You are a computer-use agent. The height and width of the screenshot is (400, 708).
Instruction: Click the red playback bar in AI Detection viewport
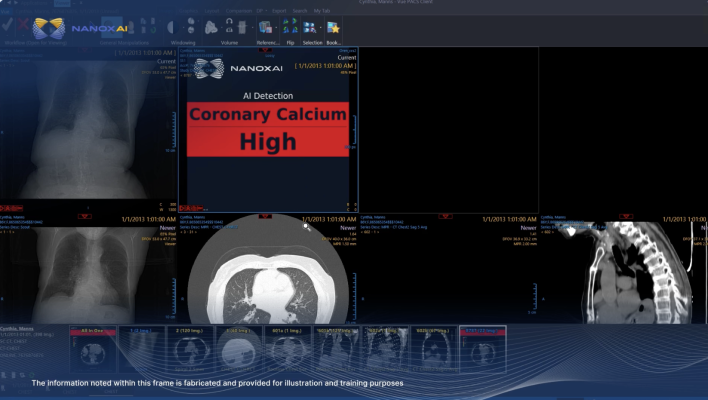pos(192,208)
